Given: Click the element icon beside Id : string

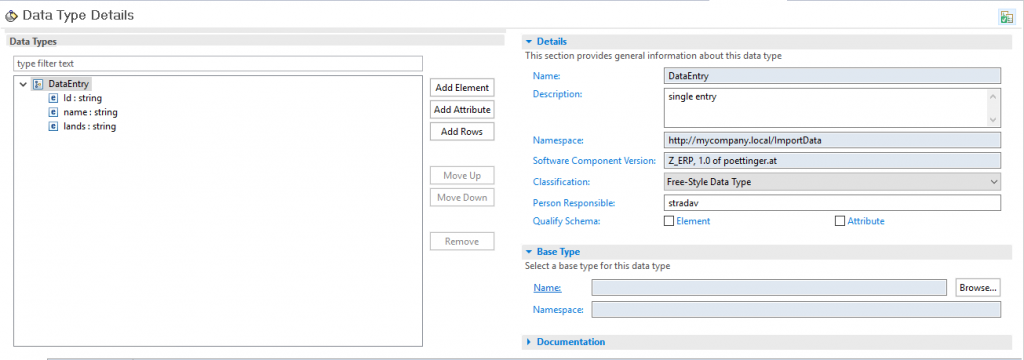Looking at the screenshot, I should pos(54,98).
